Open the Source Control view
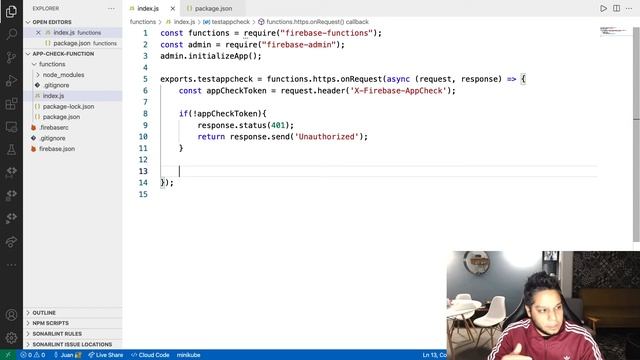640x360 pixels. (x=11, y=58)
